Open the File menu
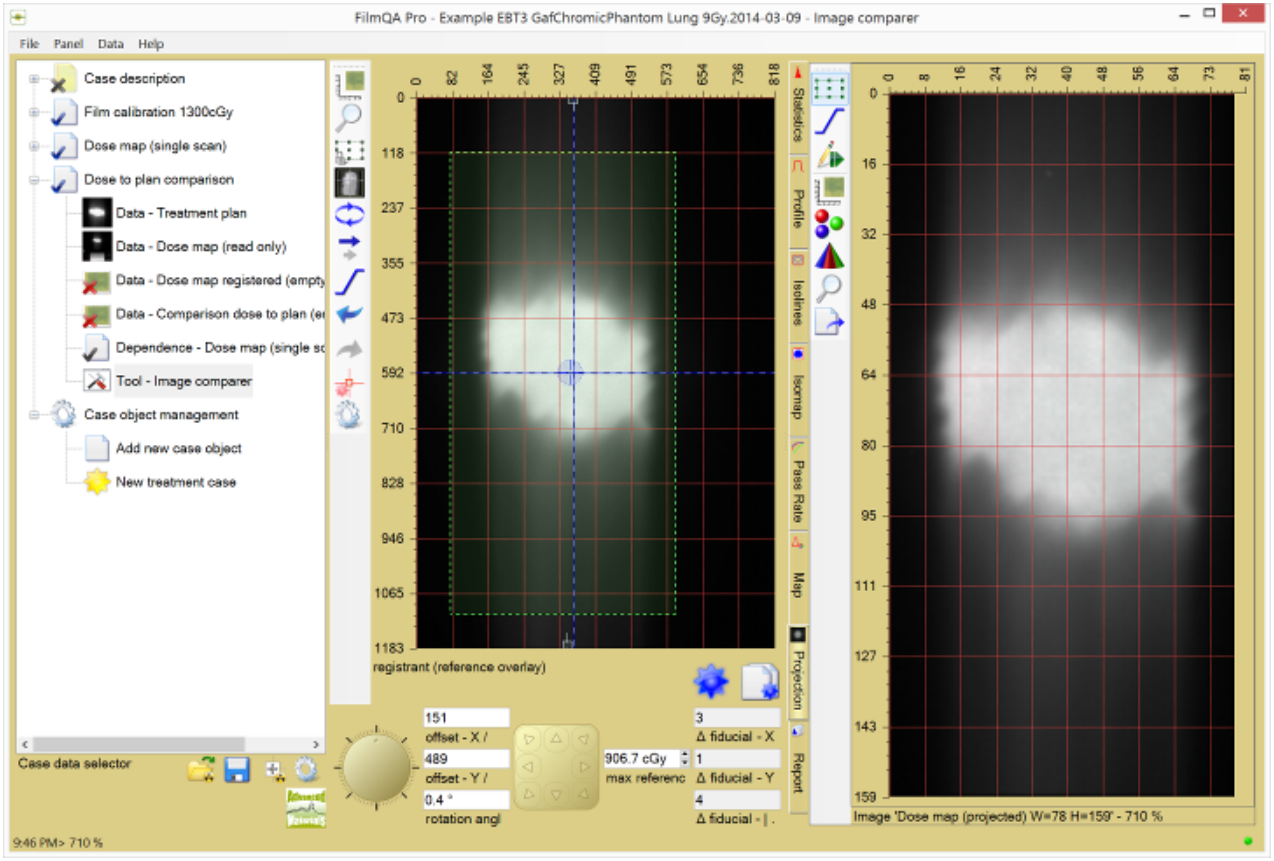1274x861 pixels. (29, 44)
